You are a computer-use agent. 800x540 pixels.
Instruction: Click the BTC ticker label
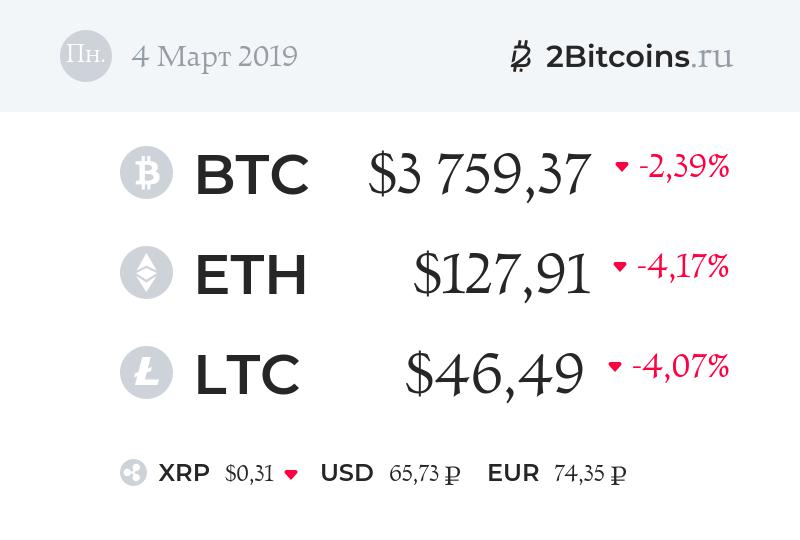pos(251,175)
